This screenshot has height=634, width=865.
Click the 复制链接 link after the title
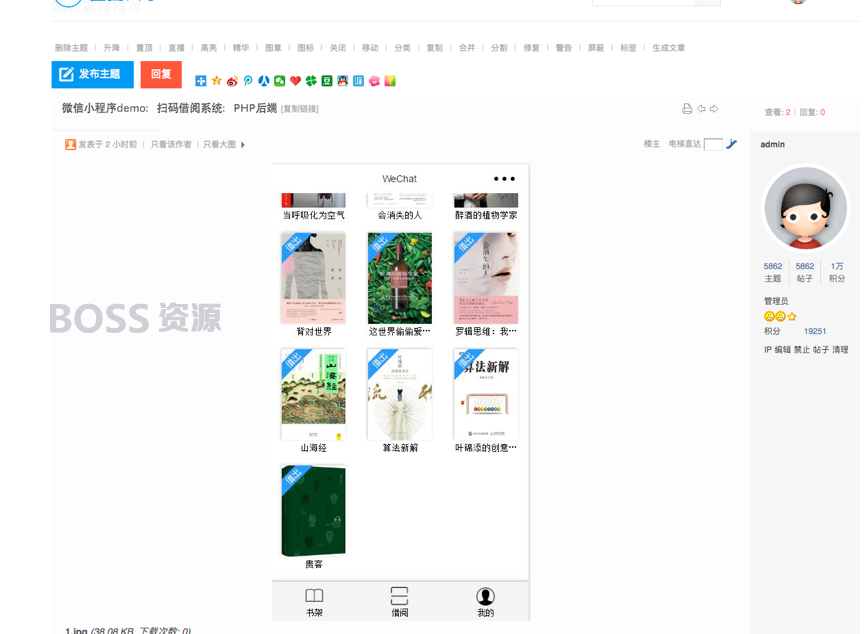(x=300, y=109)
